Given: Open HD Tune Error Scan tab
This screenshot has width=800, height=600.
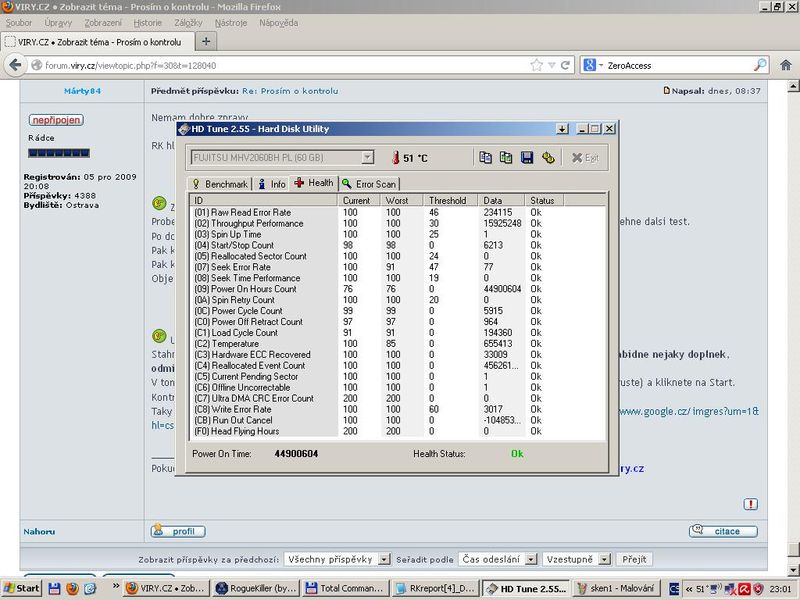Looking at the screenshot, I should click(369, 184).
